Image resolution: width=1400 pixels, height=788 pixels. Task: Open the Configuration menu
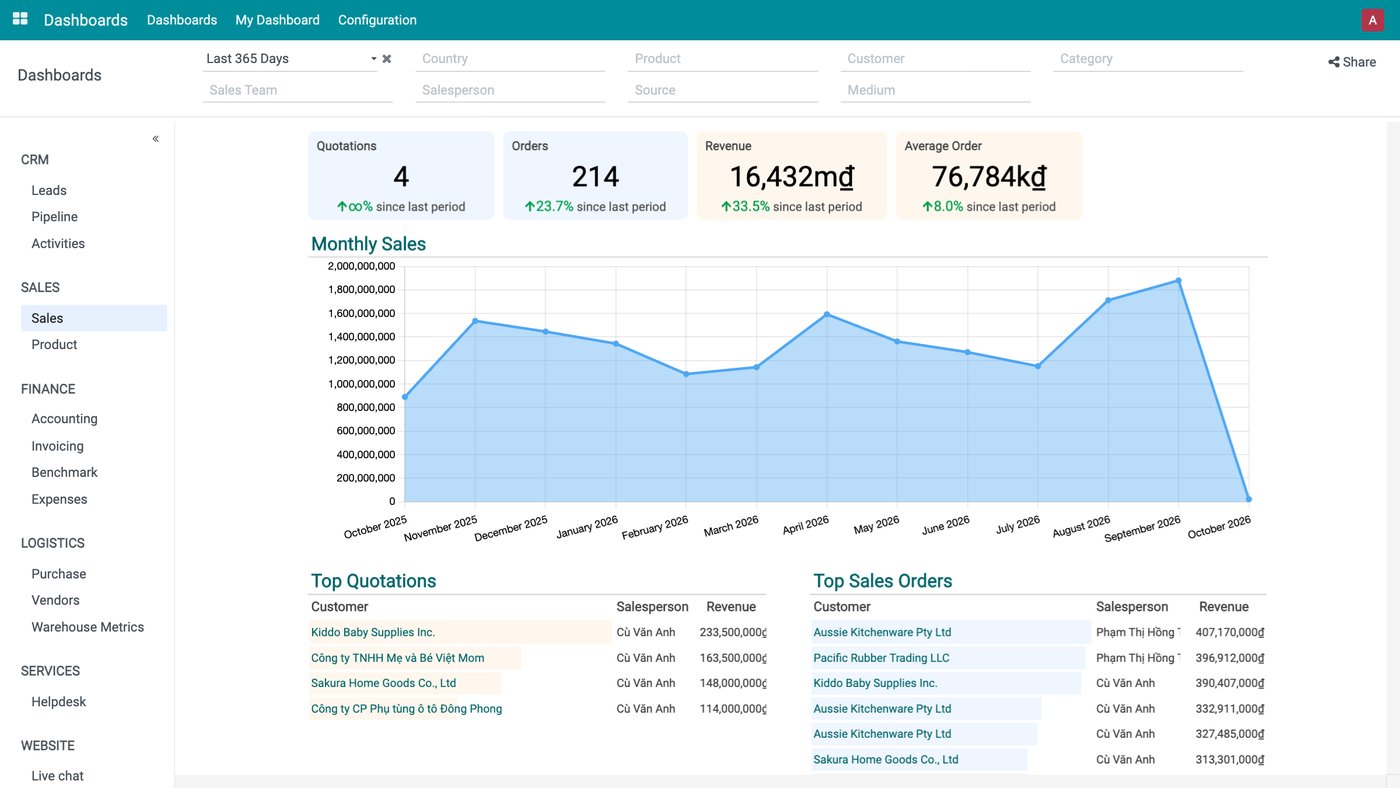[x=377, y=20]
